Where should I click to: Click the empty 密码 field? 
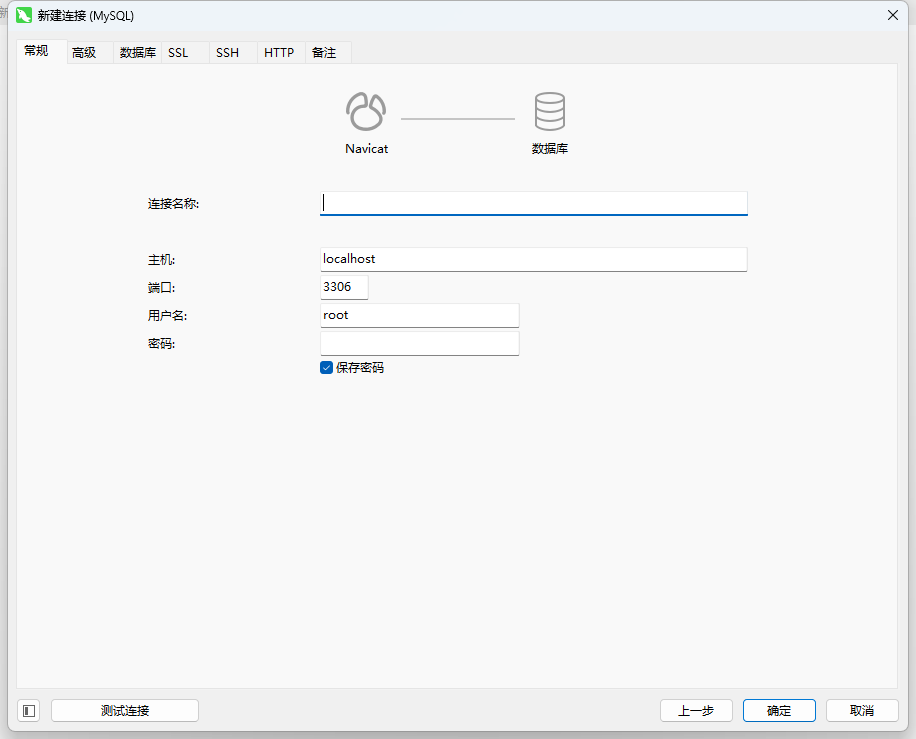tap(420, 344)
